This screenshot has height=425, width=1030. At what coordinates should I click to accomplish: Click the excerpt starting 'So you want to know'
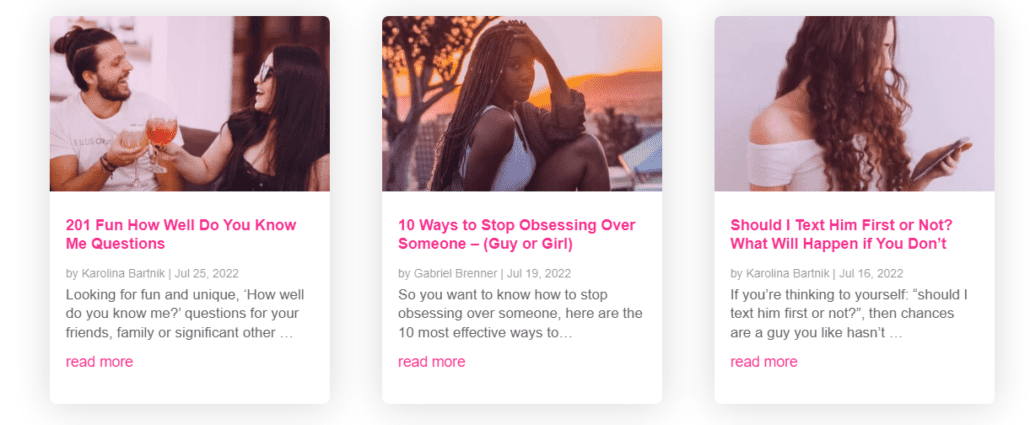(520, 313)
